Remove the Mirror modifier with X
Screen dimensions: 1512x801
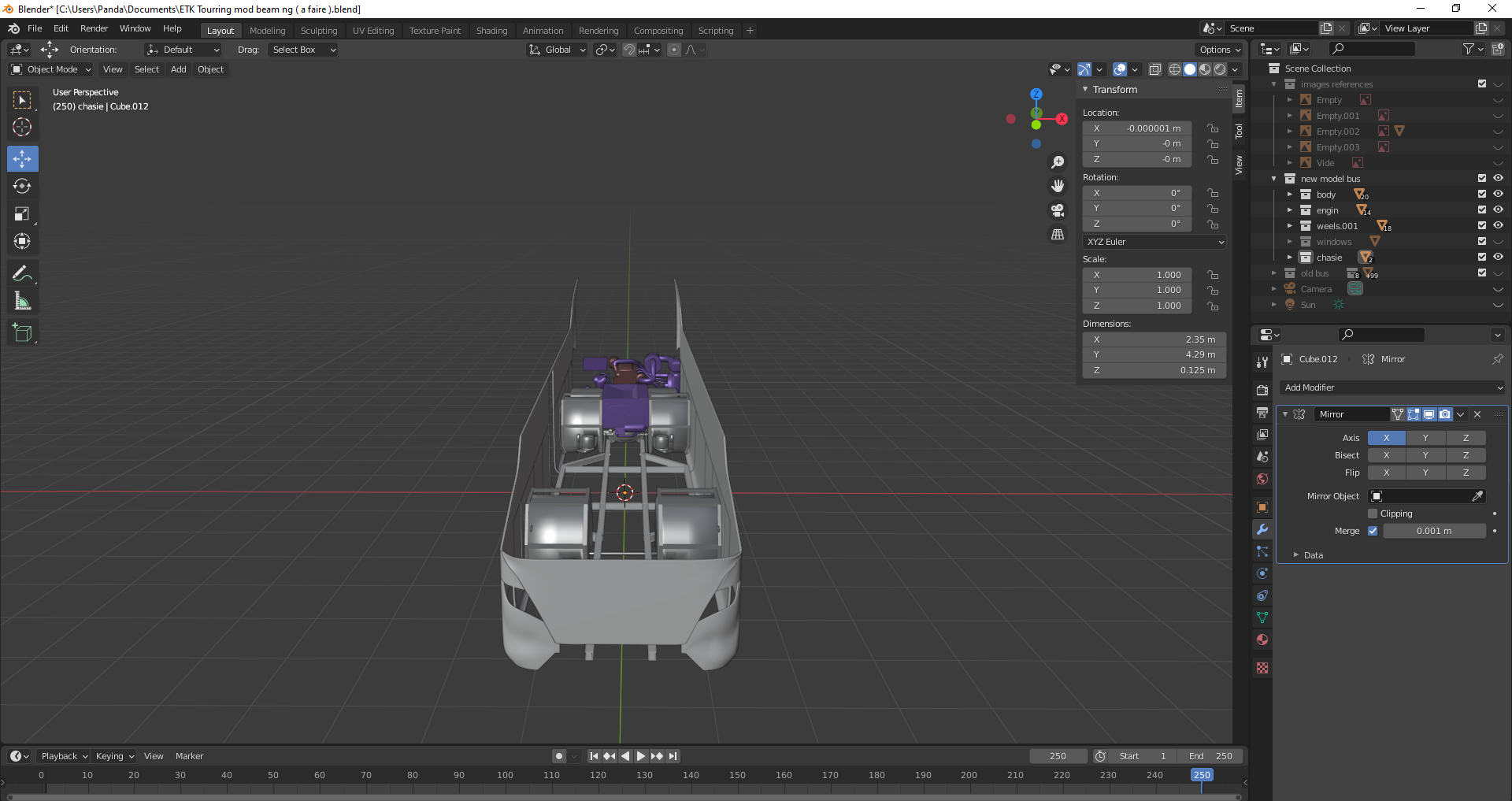[x=1477, y=414]
